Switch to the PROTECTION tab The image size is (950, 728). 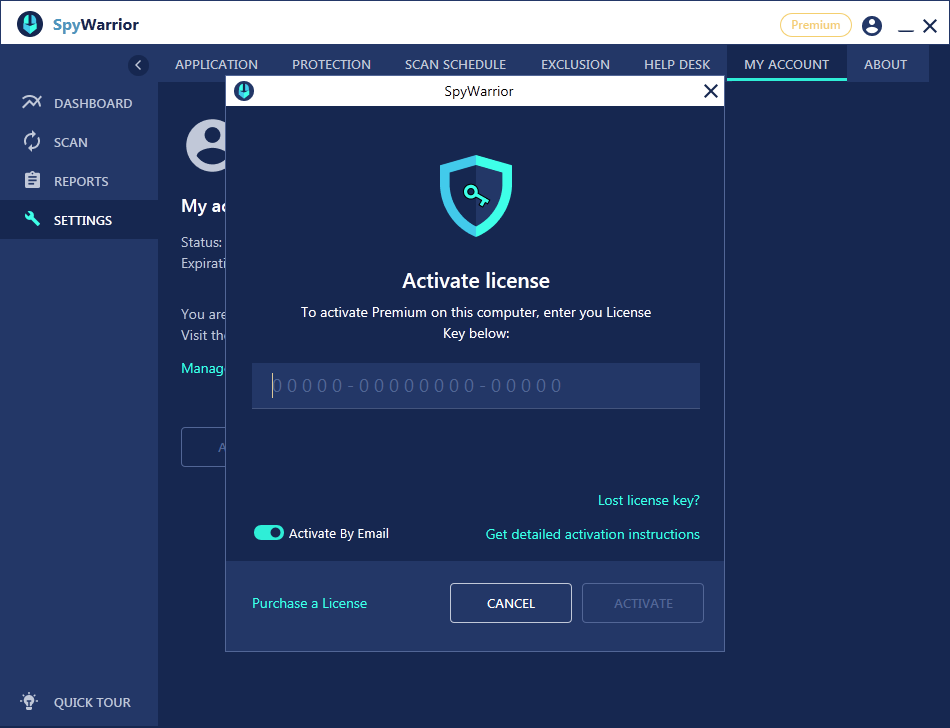(331, 63)
